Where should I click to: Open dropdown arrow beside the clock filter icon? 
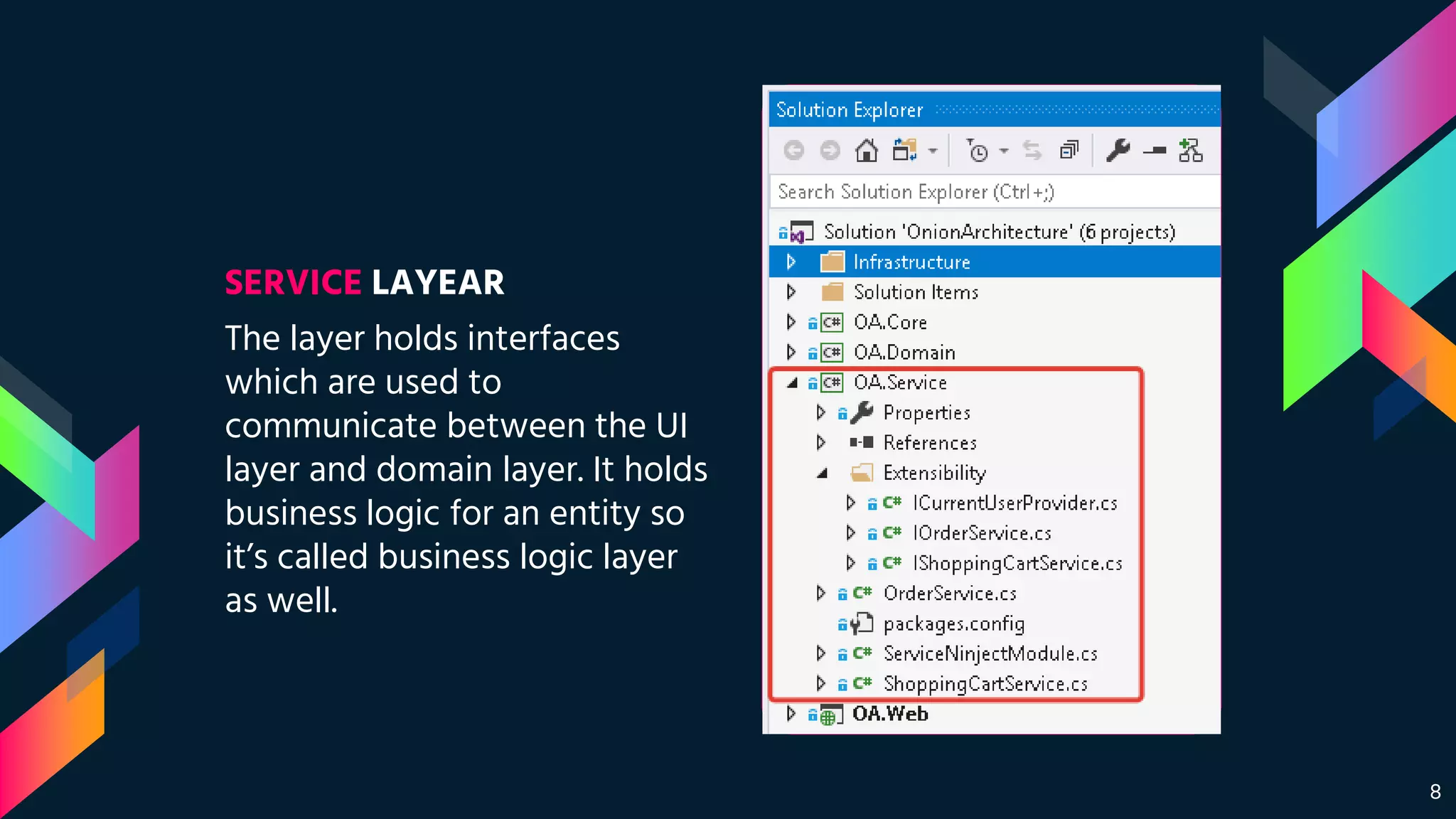click(1004, 151)
